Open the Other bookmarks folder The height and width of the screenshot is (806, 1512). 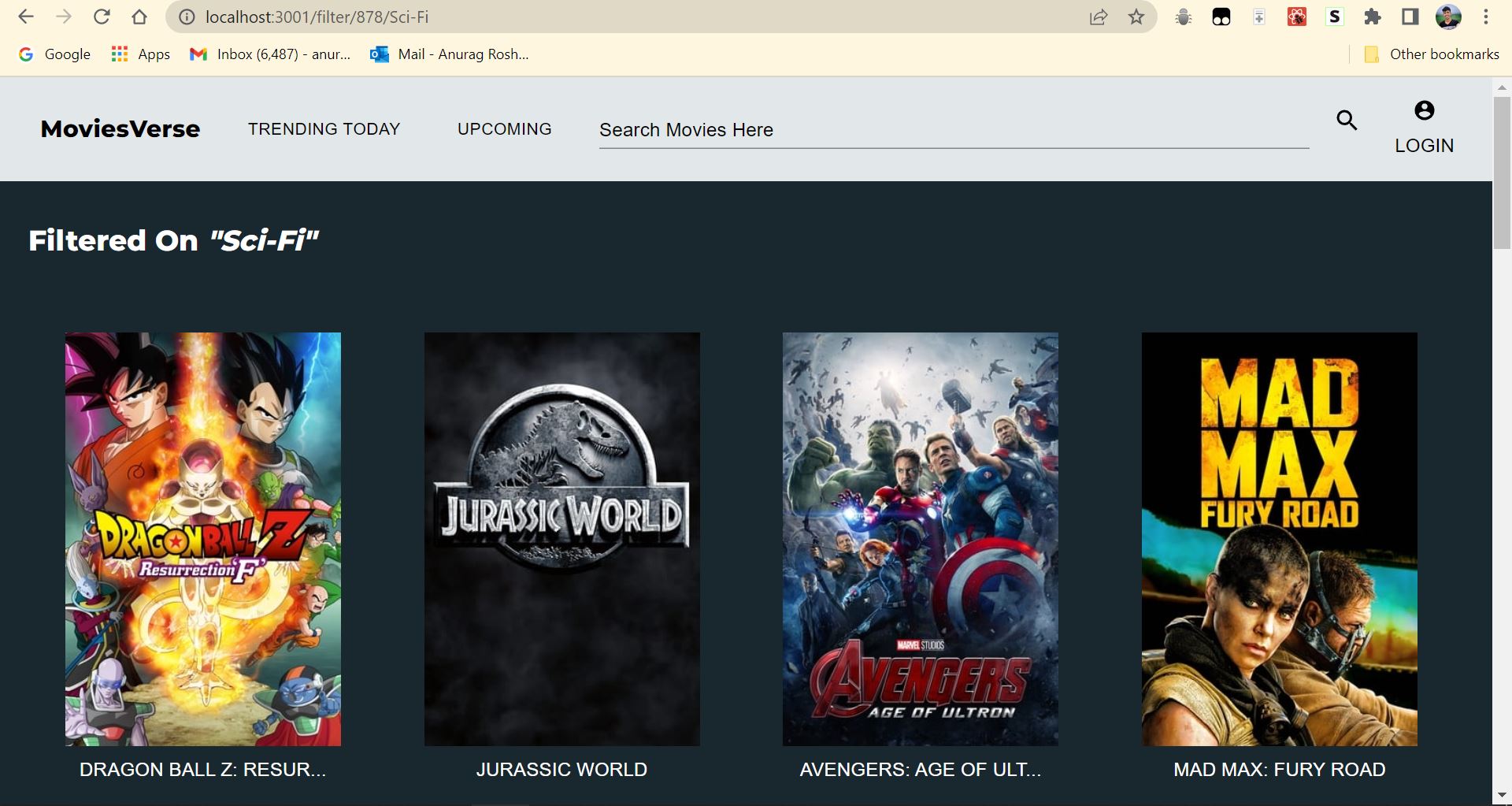click(1432, 54)
